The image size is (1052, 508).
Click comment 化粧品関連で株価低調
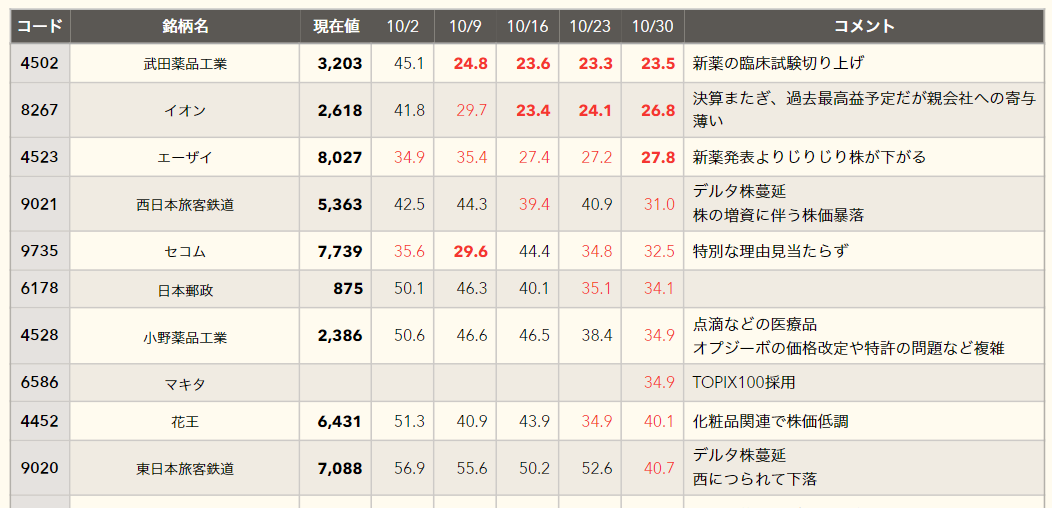tap(771, 422)
